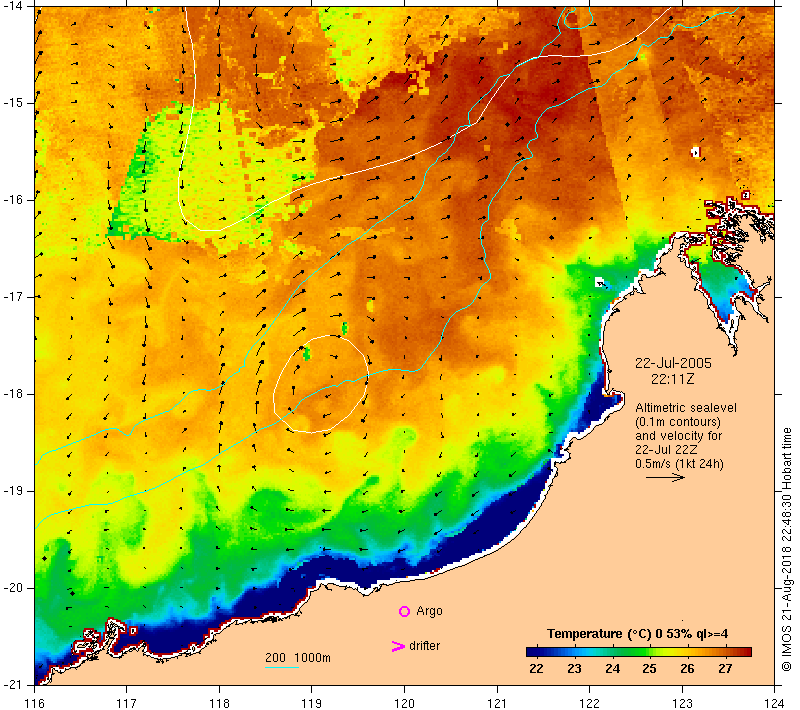Click the longitude axis label "117"
This screenshot has width=800, height=710.
(127, 703)
